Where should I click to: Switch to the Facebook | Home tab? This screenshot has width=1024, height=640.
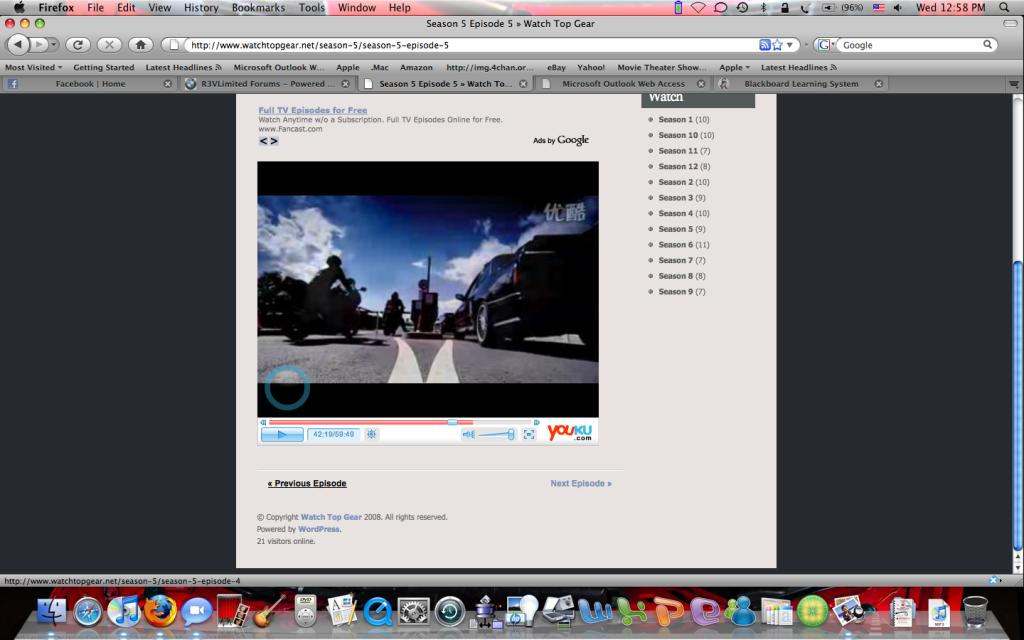coord(90,84)
